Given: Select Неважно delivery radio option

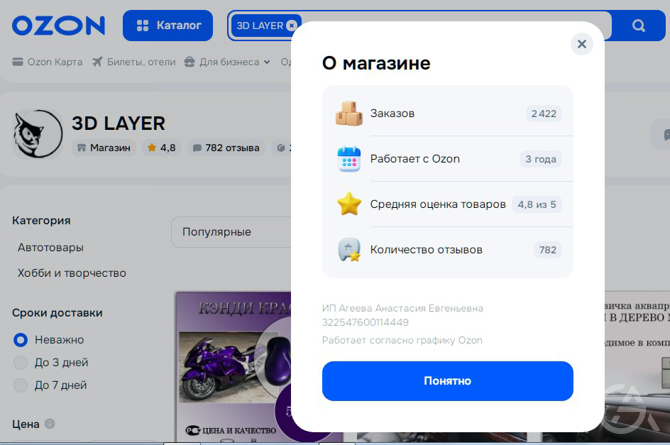Looking at the screenshot, I should pos(21,340).
